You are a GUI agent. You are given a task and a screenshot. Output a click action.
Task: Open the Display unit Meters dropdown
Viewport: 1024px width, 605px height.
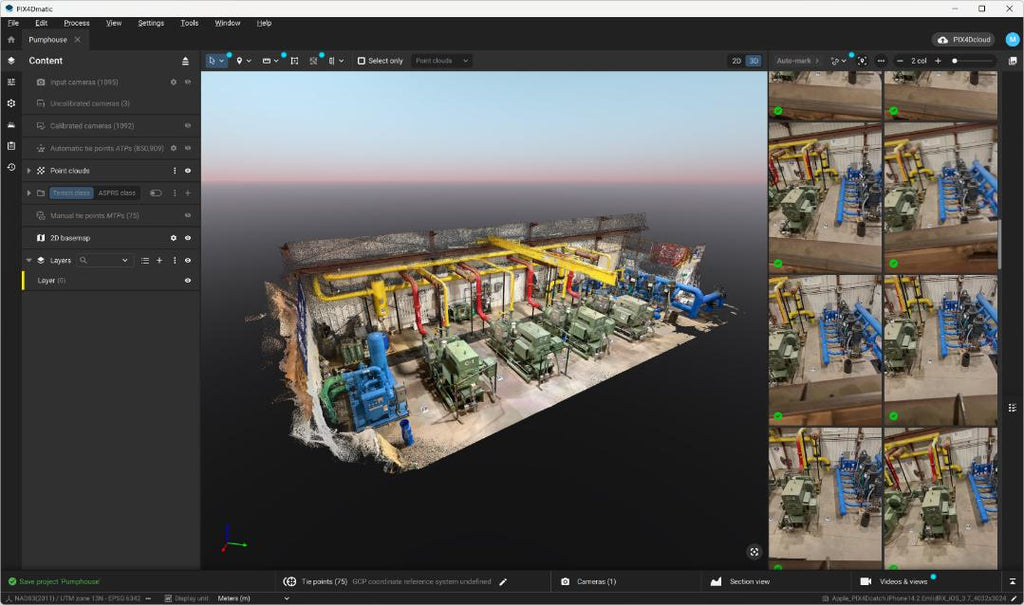(253, 598)
